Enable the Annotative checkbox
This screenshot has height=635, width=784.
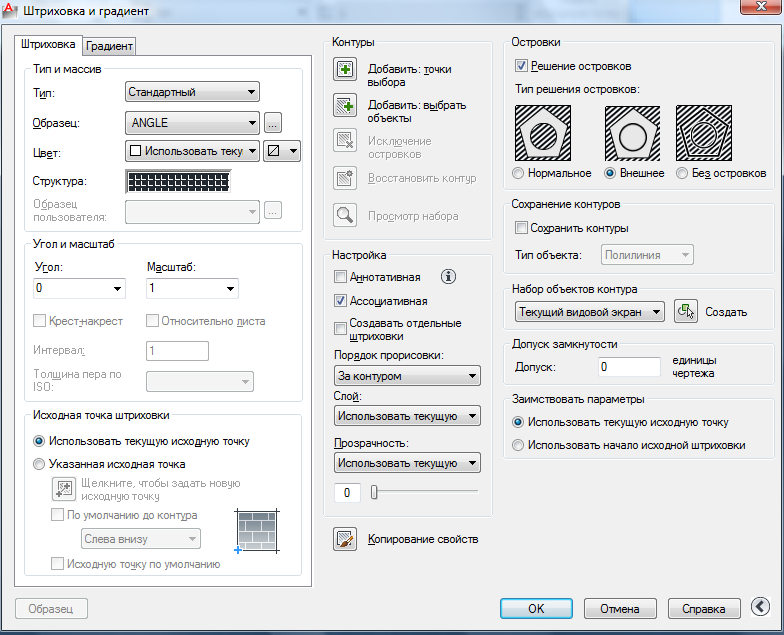tap(340, 276)
